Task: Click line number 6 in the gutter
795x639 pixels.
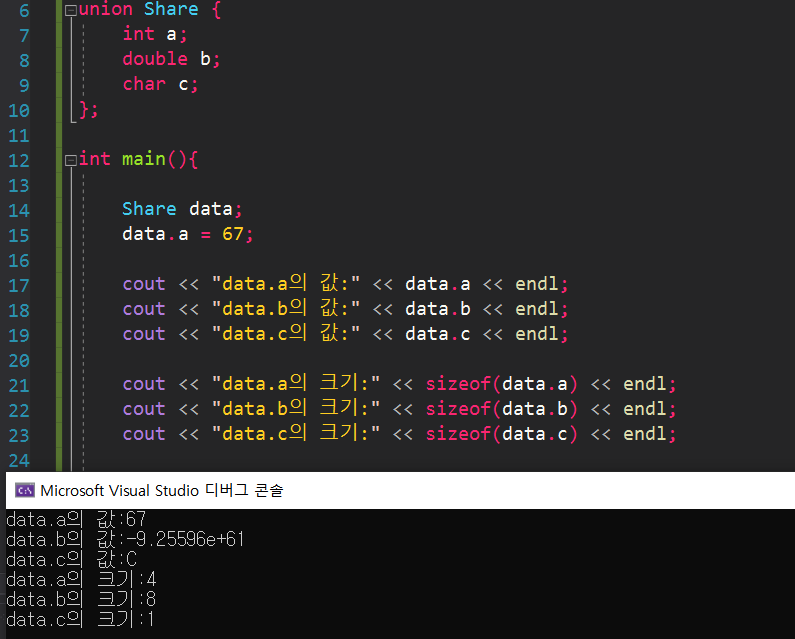Action: pos(24,11)
